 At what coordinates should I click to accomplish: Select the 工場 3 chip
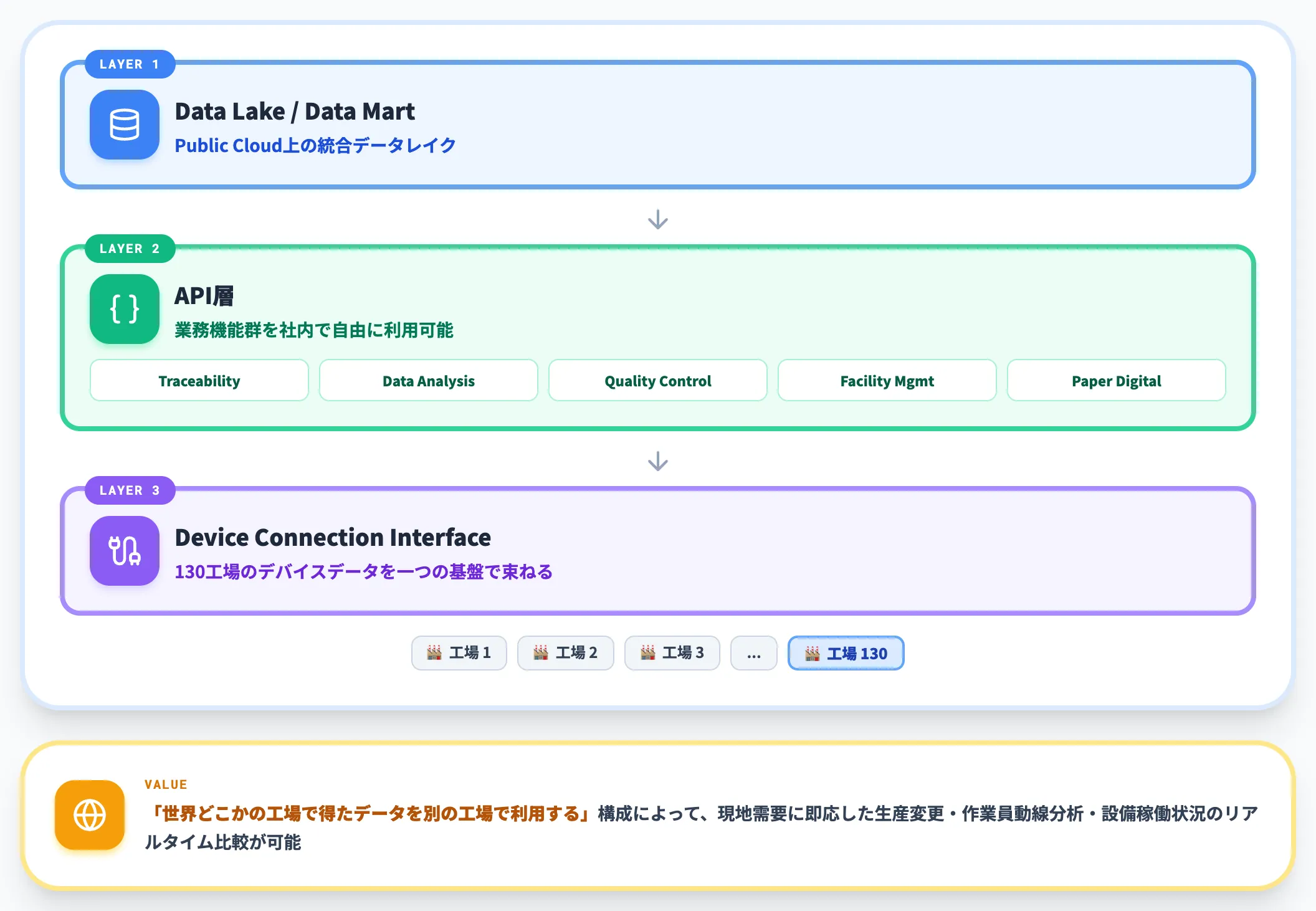[x=672, y=653]
